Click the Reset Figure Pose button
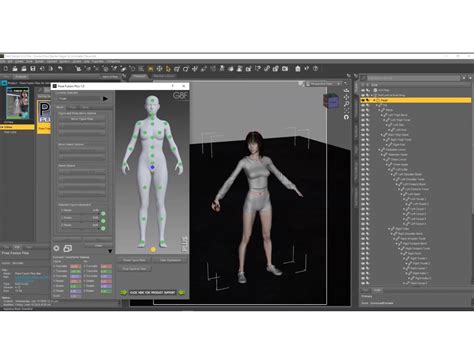This screenshot has width=474, height=364. point(134,260)
